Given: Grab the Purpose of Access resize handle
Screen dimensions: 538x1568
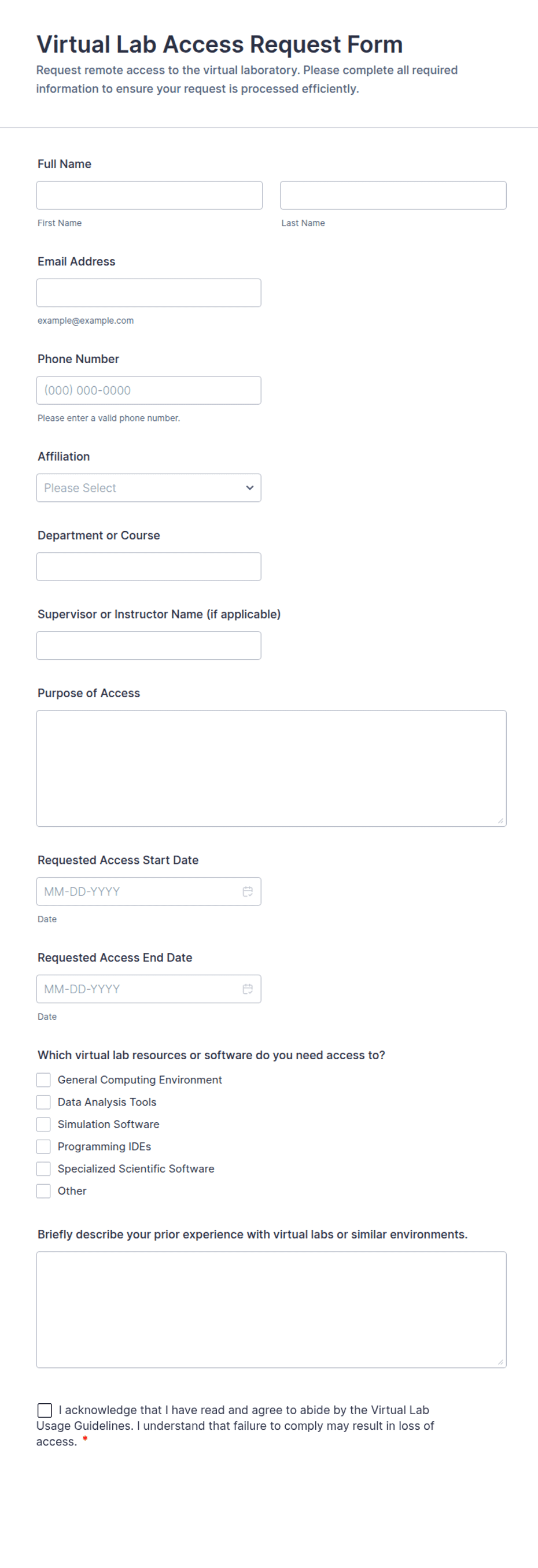Looking at the screenshot, I should click(x=500, y=820).
